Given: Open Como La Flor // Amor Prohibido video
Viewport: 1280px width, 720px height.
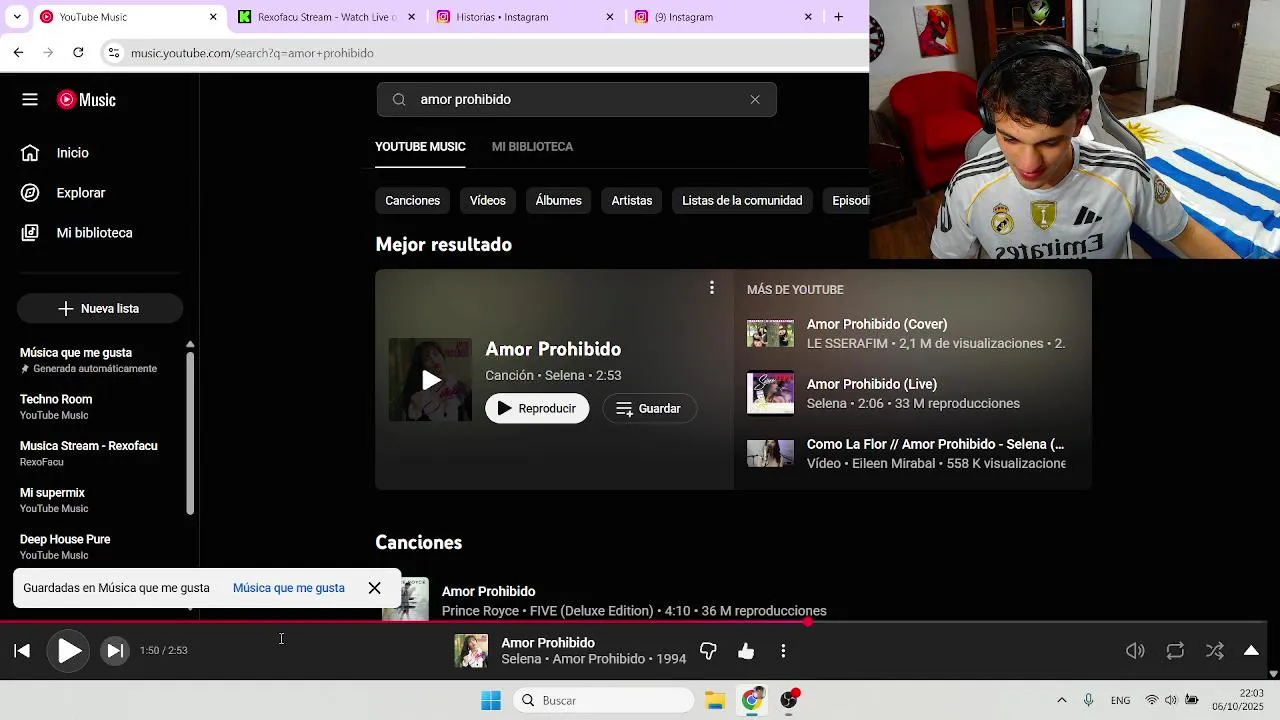Looking at the screenshot, I should coord(906,454).
